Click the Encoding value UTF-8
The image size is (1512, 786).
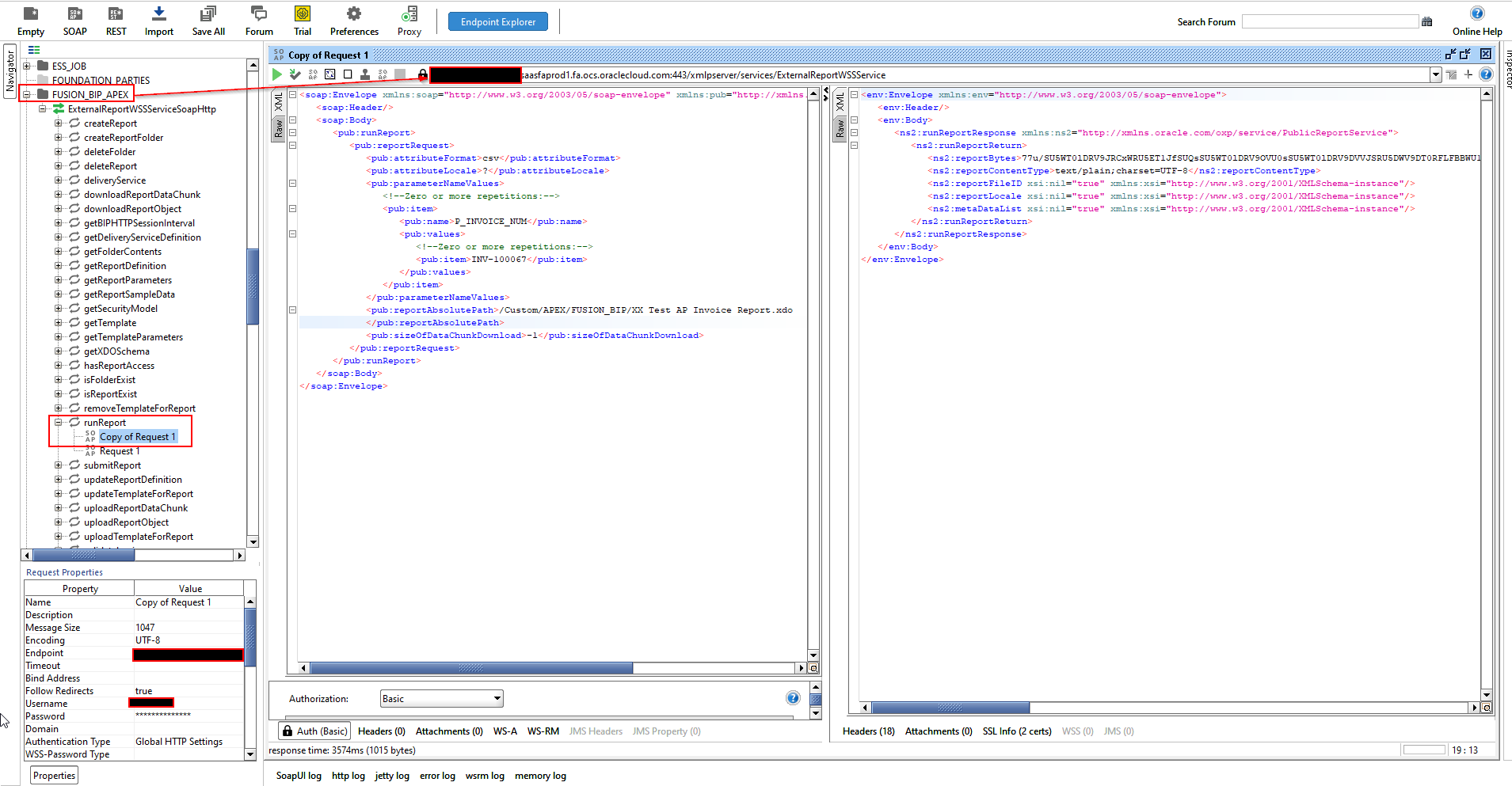[148, 640]
